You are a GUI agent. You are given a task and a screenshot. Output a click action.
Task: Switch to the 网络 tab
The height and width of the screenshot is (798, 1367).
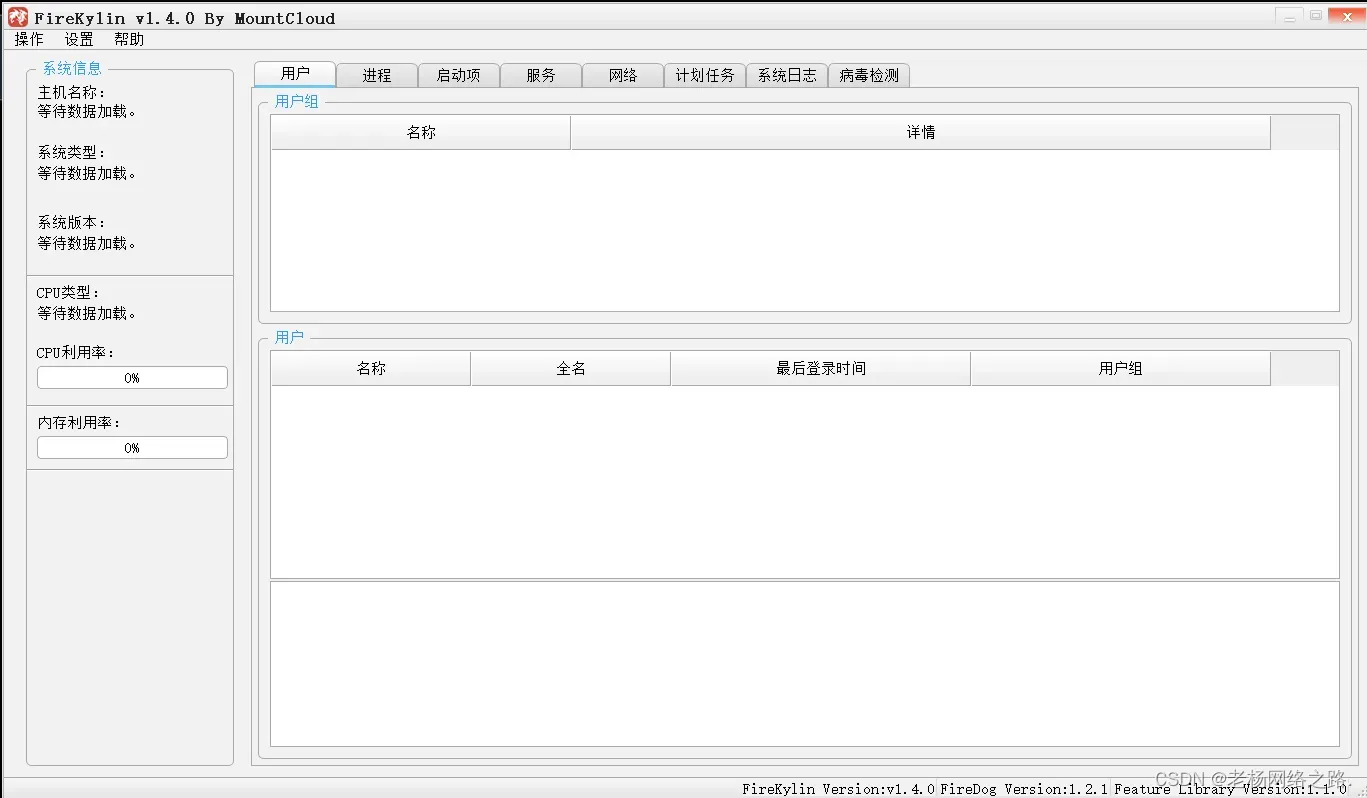[623, 75]
